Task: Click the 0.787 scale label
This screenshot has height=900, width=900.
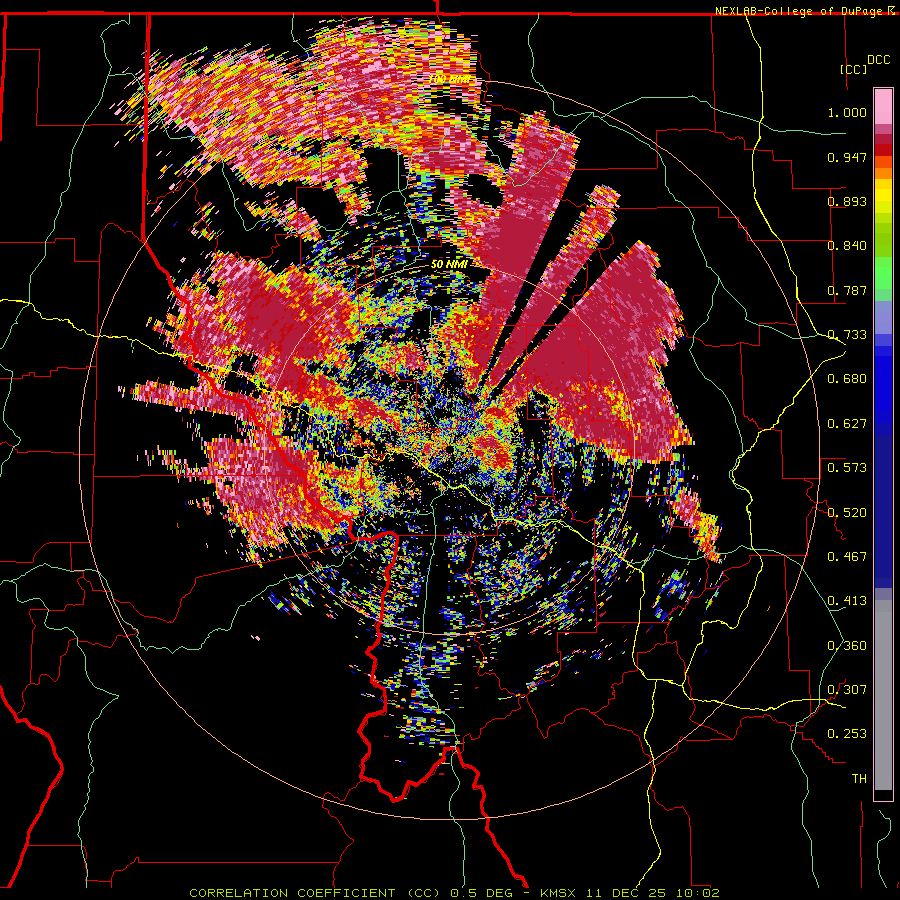Action: point(847,290)
